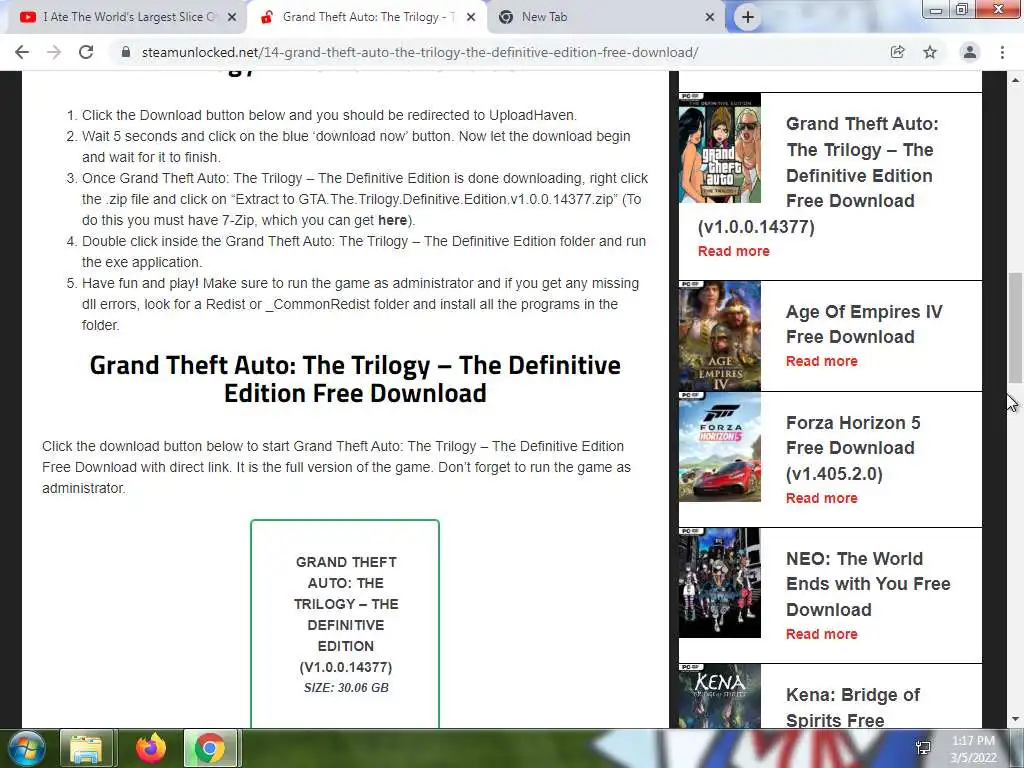Read more under GTA Trilogy sidebar
The image size is (1024, 768).
[733, 251]
